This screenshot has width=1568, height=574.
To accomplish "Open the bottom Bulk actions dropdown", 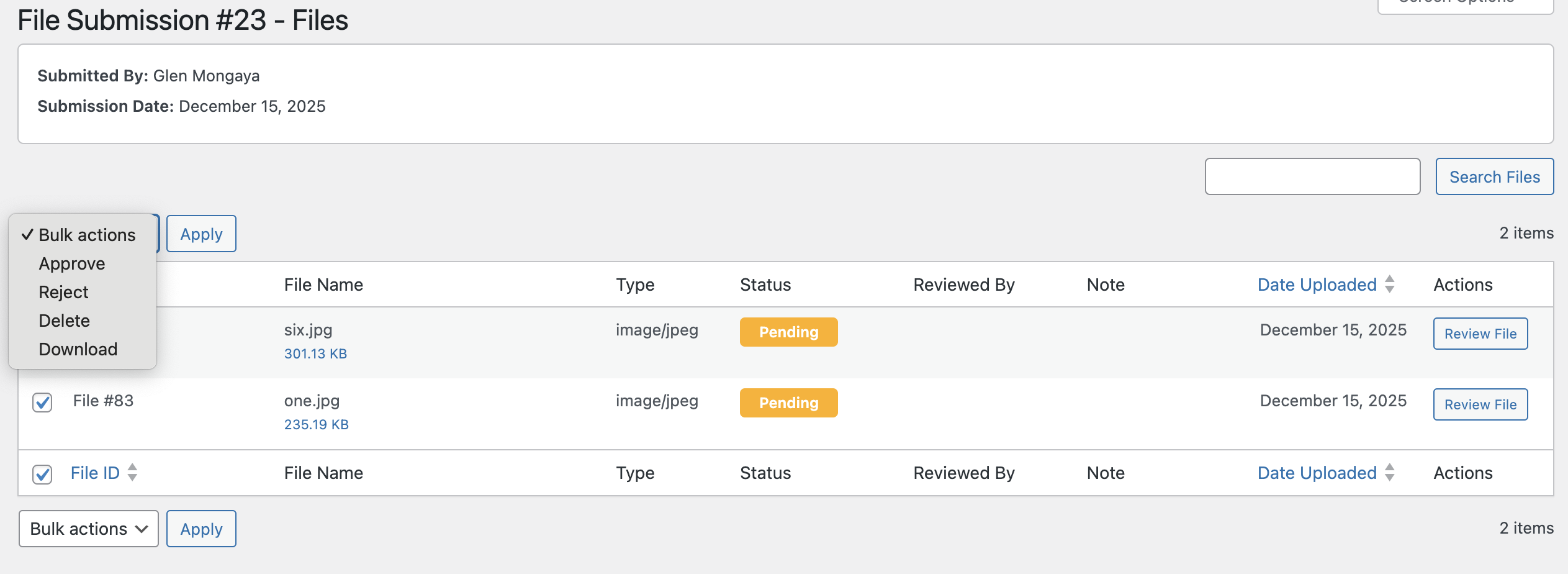I will coord(89,529).
